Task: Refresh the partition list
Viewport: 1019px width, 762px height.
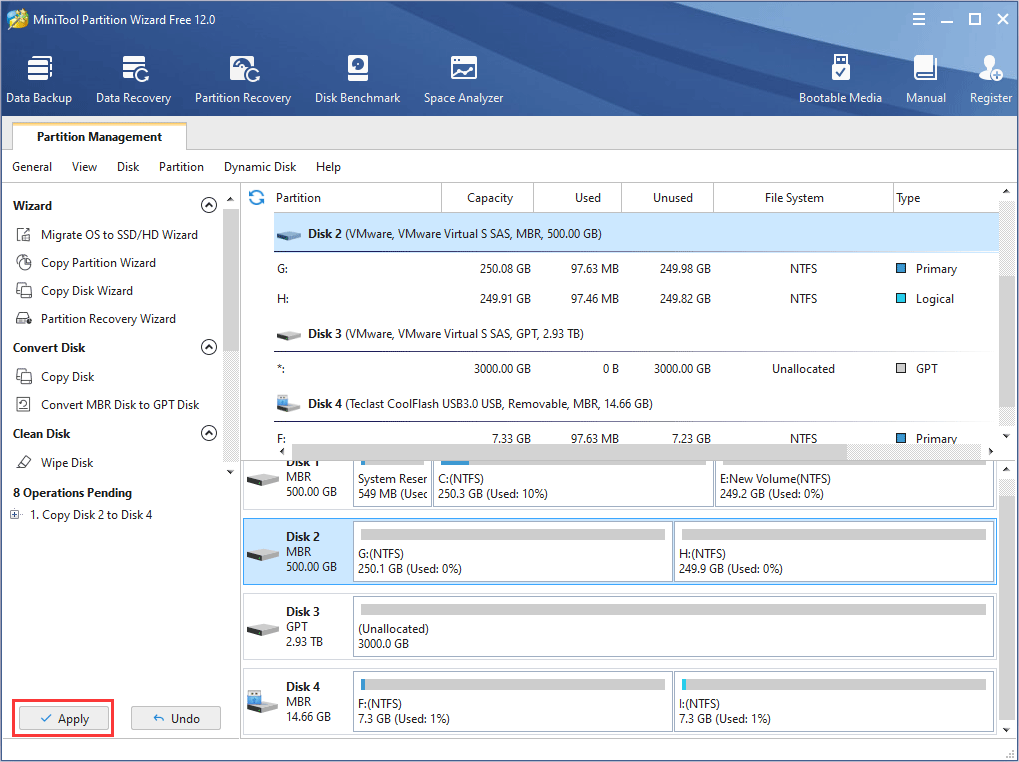Action: pyautogui.click(x=257, y=197)
